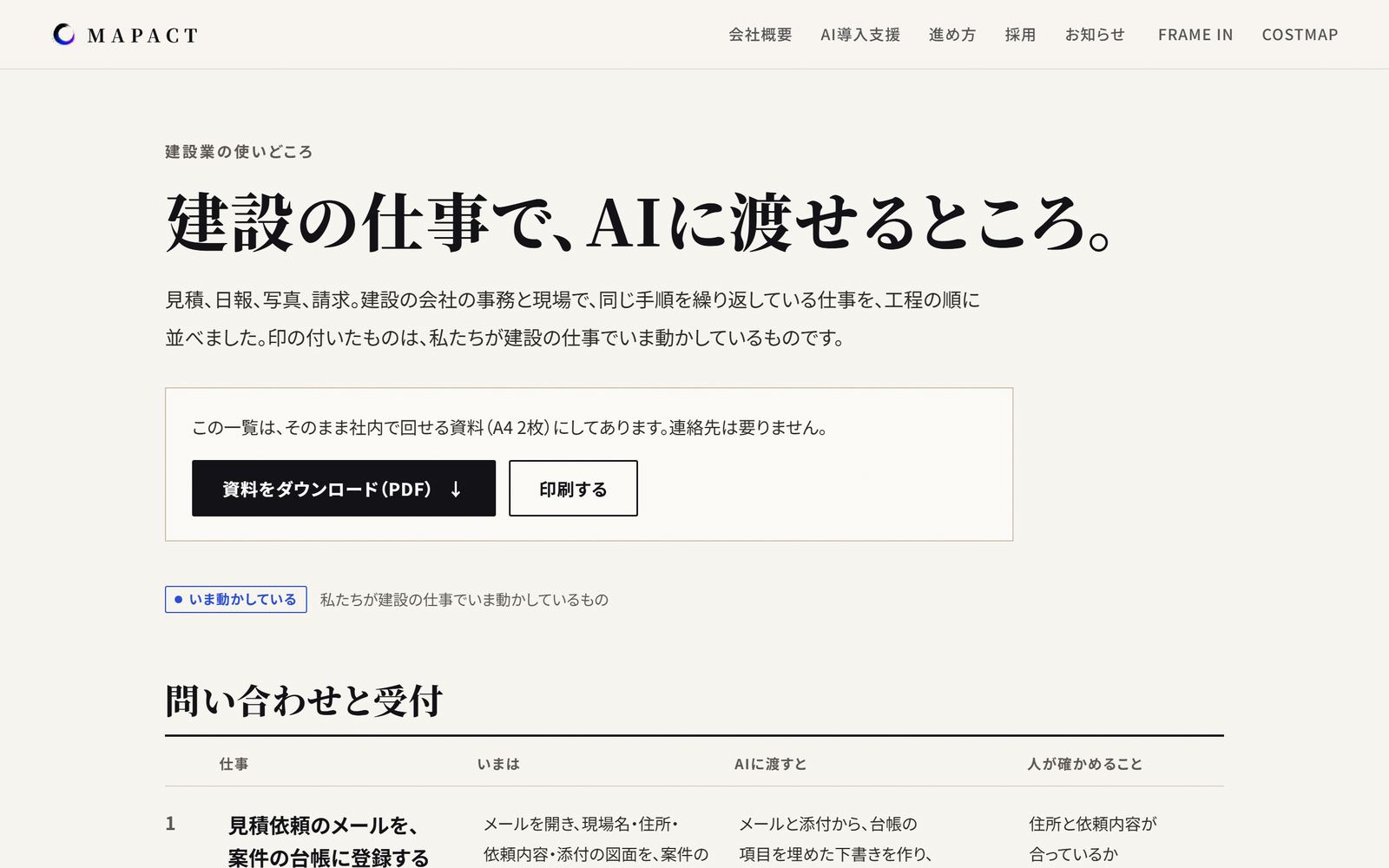Click the MAPACT crescent logo icon

63,35
